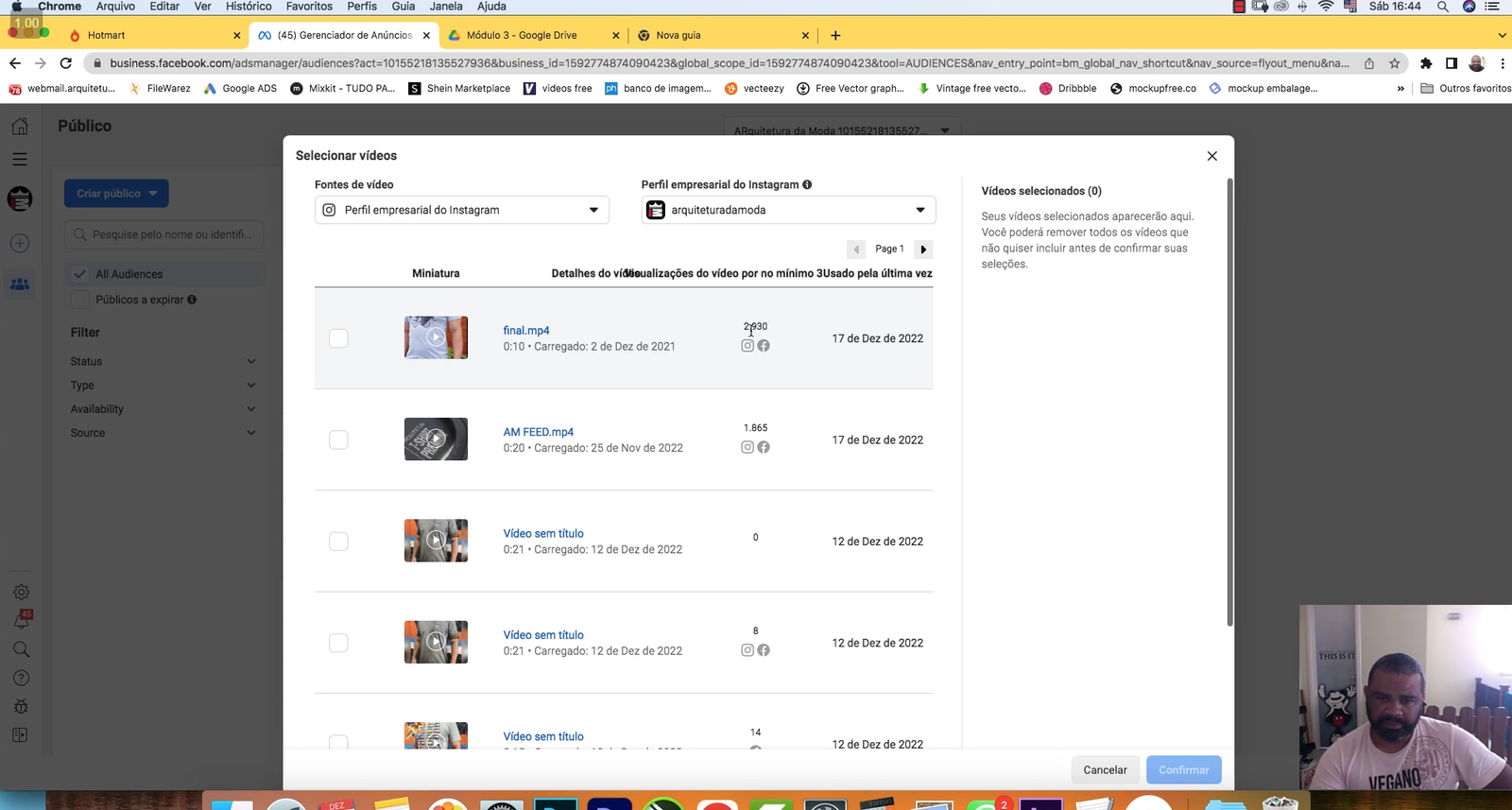Click the info icon next to Públicos a expirar
This screenshot has height=810, width=1512.
coord(192,300)
